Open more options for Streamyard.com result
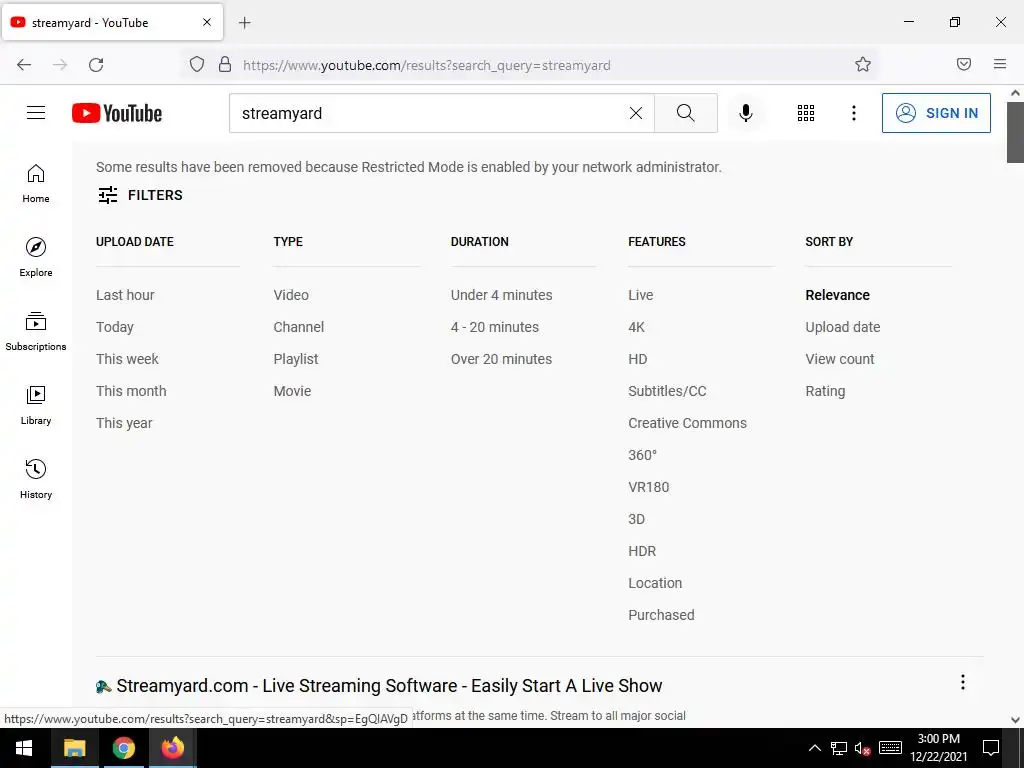The width and height of the screenshot is (1024, 768). [x=963, y=682]
